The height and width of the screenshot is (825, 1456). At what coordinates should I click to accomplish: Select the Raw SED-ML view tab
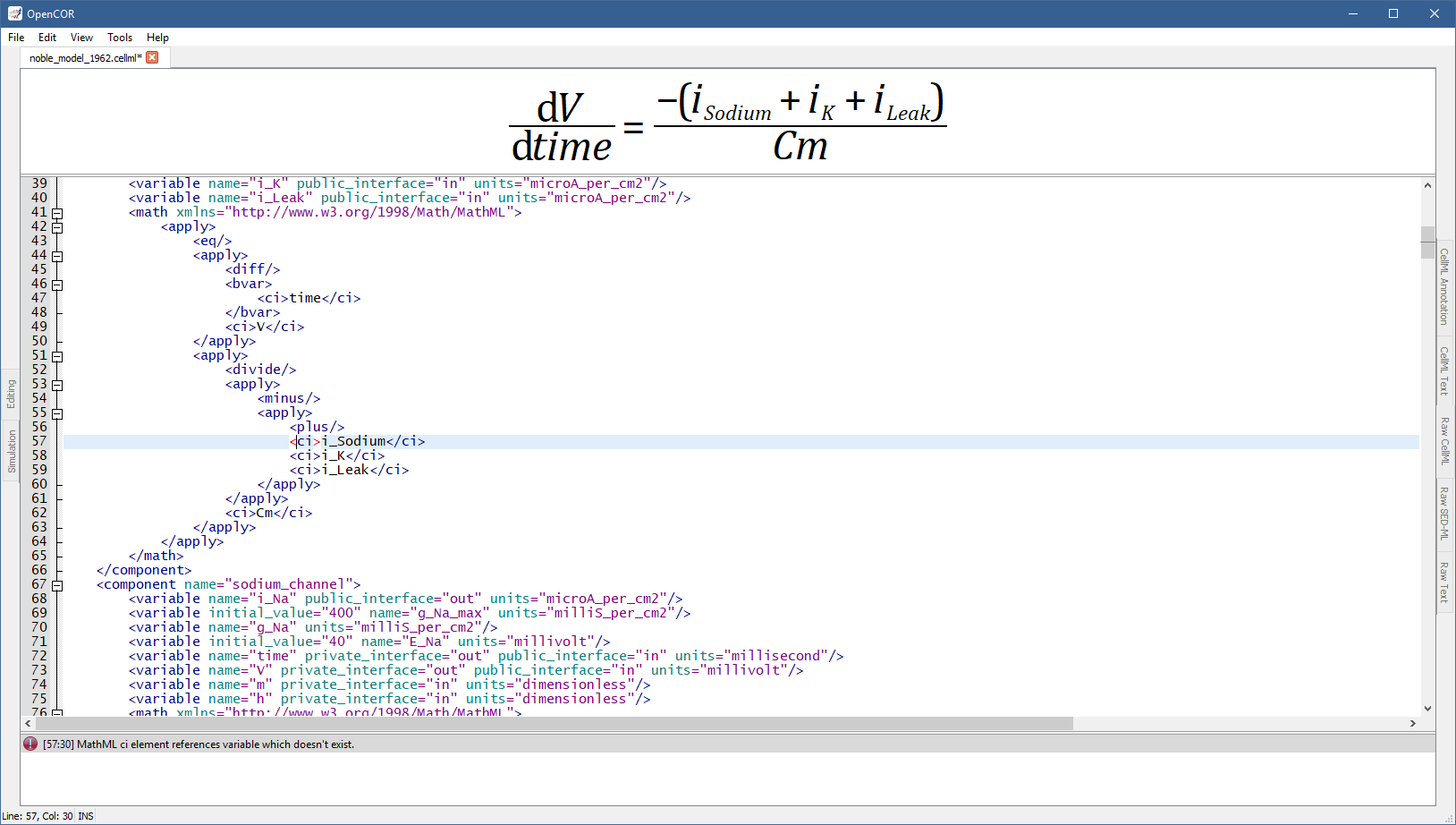pyautogui.click(x=1443, y=513)
